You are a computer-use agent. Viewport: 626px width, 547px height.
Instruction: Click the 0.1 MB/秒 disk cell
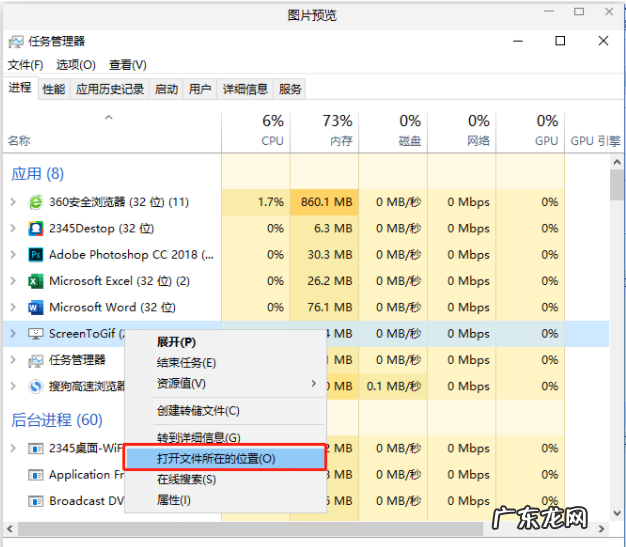[393, 386]
